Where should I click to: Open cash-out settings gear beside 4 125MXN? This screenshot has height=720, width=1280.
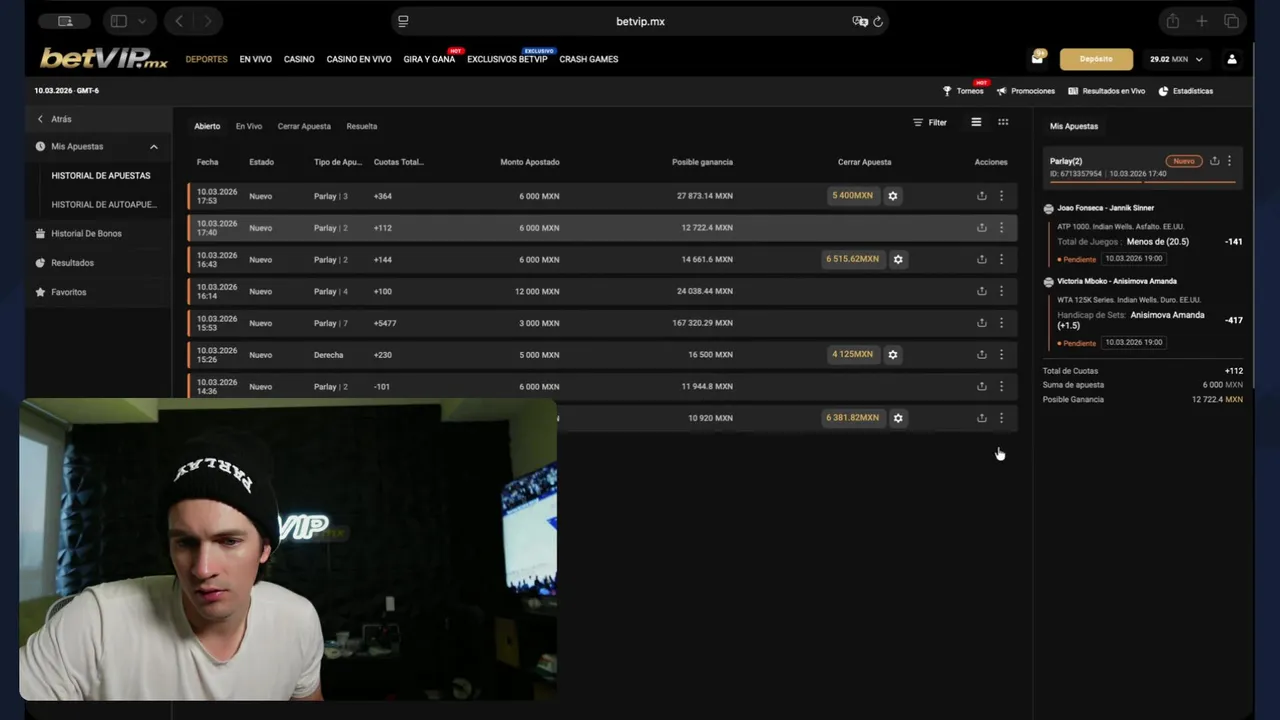[x=893, y=354]
